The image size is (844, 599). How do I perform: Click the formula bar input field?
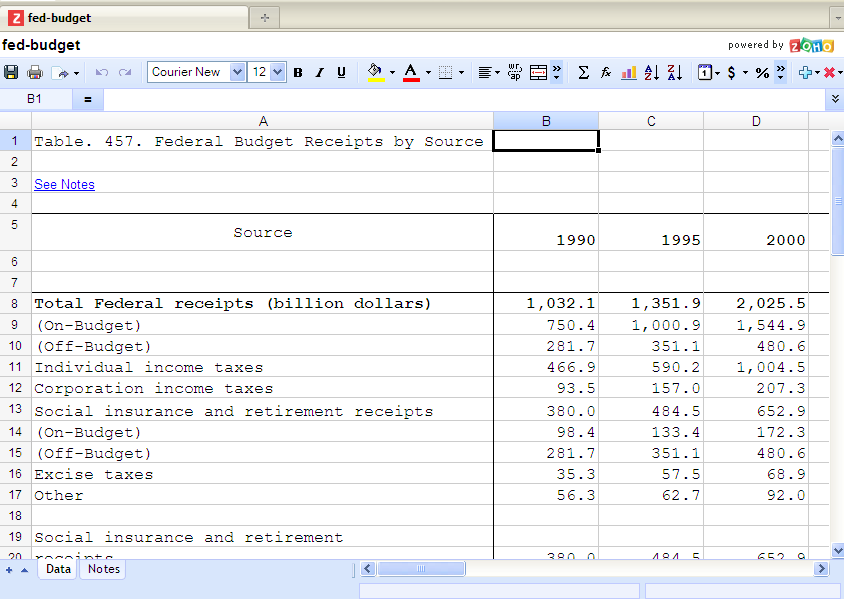[460, 99]
